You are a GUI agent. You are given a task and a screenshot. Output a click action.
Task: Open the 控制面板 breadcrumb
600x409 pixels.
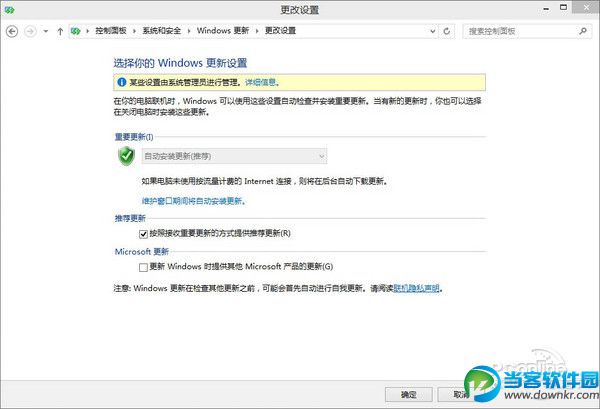coord(111,31)
